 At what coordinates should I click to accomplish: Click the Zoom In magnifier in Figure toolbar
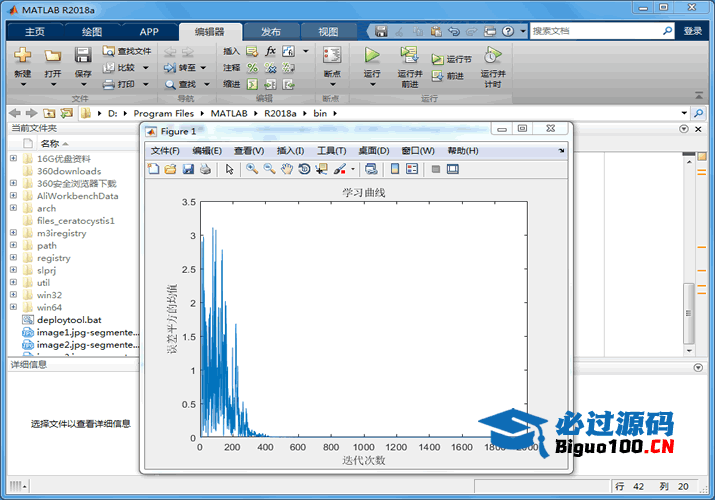(252, 169)
